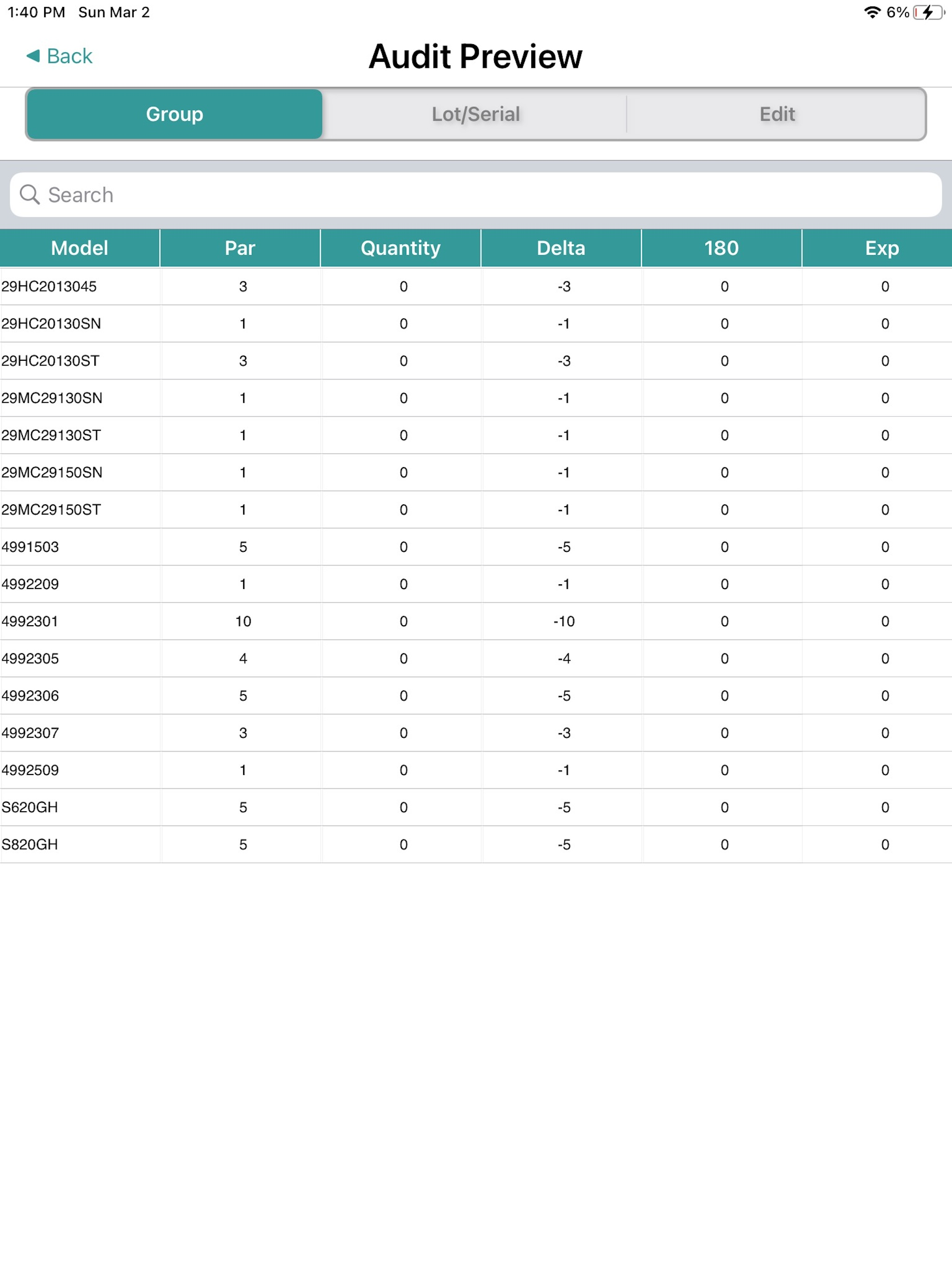Sort by the Delta column header
952x1270 pixels.
561,248
